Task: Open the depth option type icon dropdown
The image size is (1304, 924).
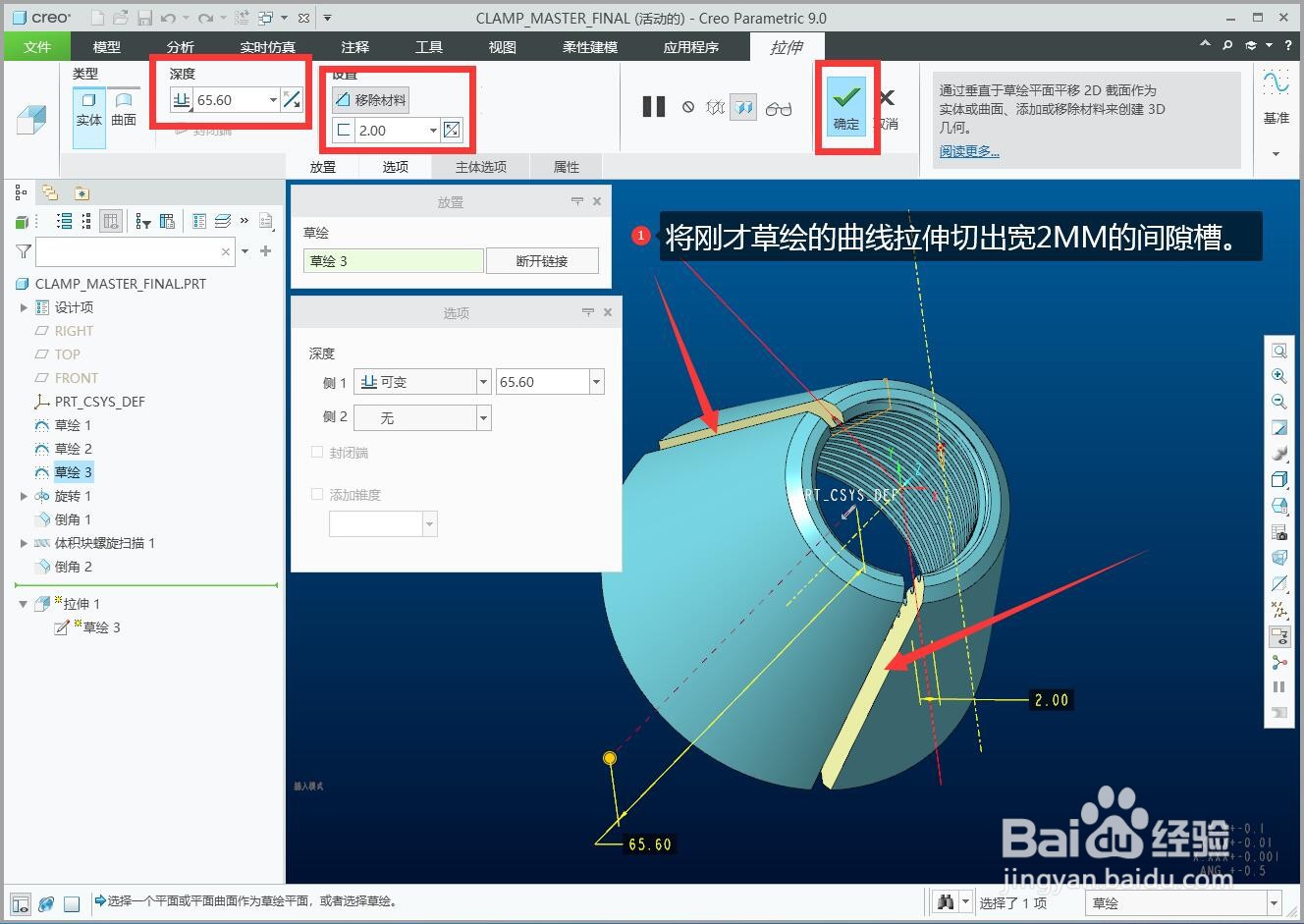Action: pyautogui.click(x=181, y=100)
